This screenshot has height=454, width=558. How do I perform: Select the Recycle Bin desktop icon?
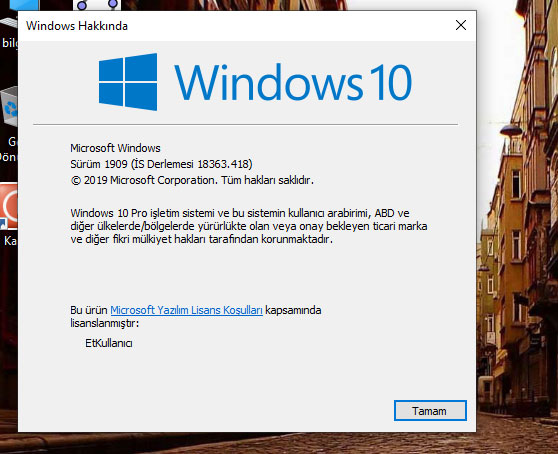tap(9, 106)
